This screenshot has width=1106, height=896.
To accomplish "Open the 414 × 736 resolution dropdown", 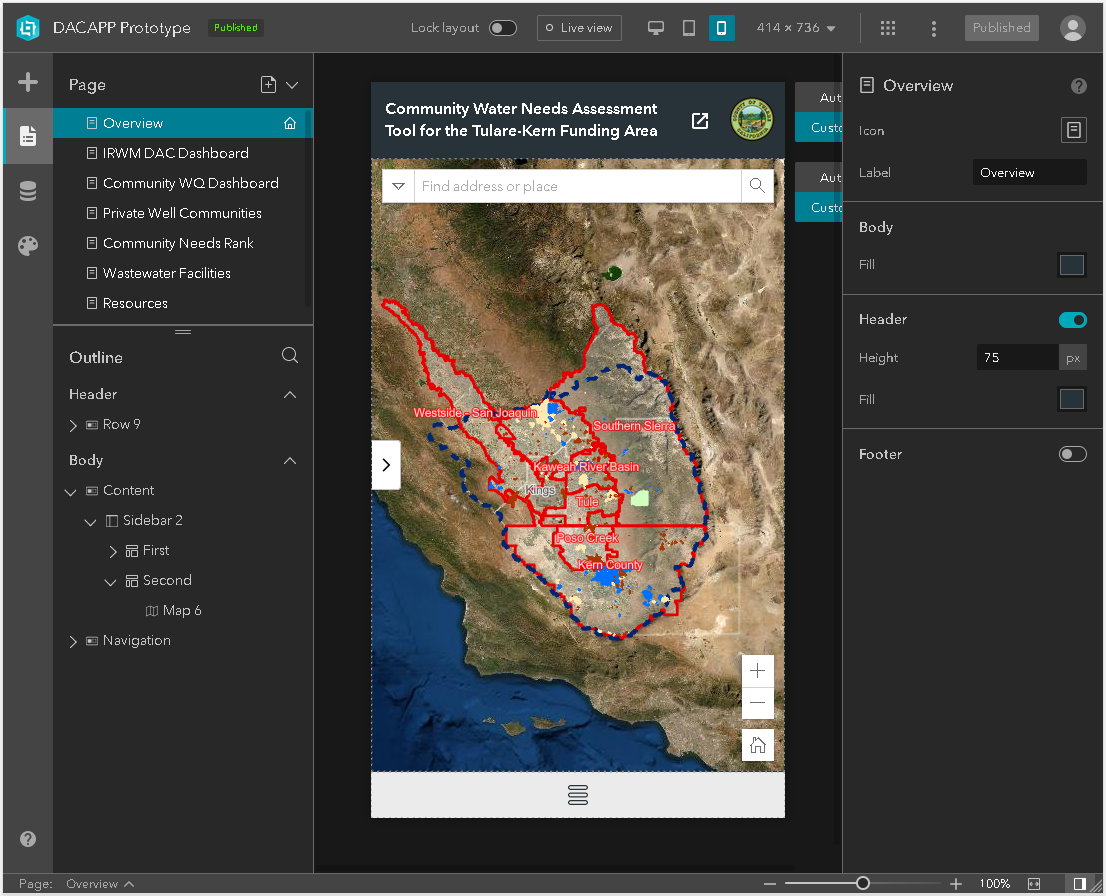I will click(x=796, y=28).
